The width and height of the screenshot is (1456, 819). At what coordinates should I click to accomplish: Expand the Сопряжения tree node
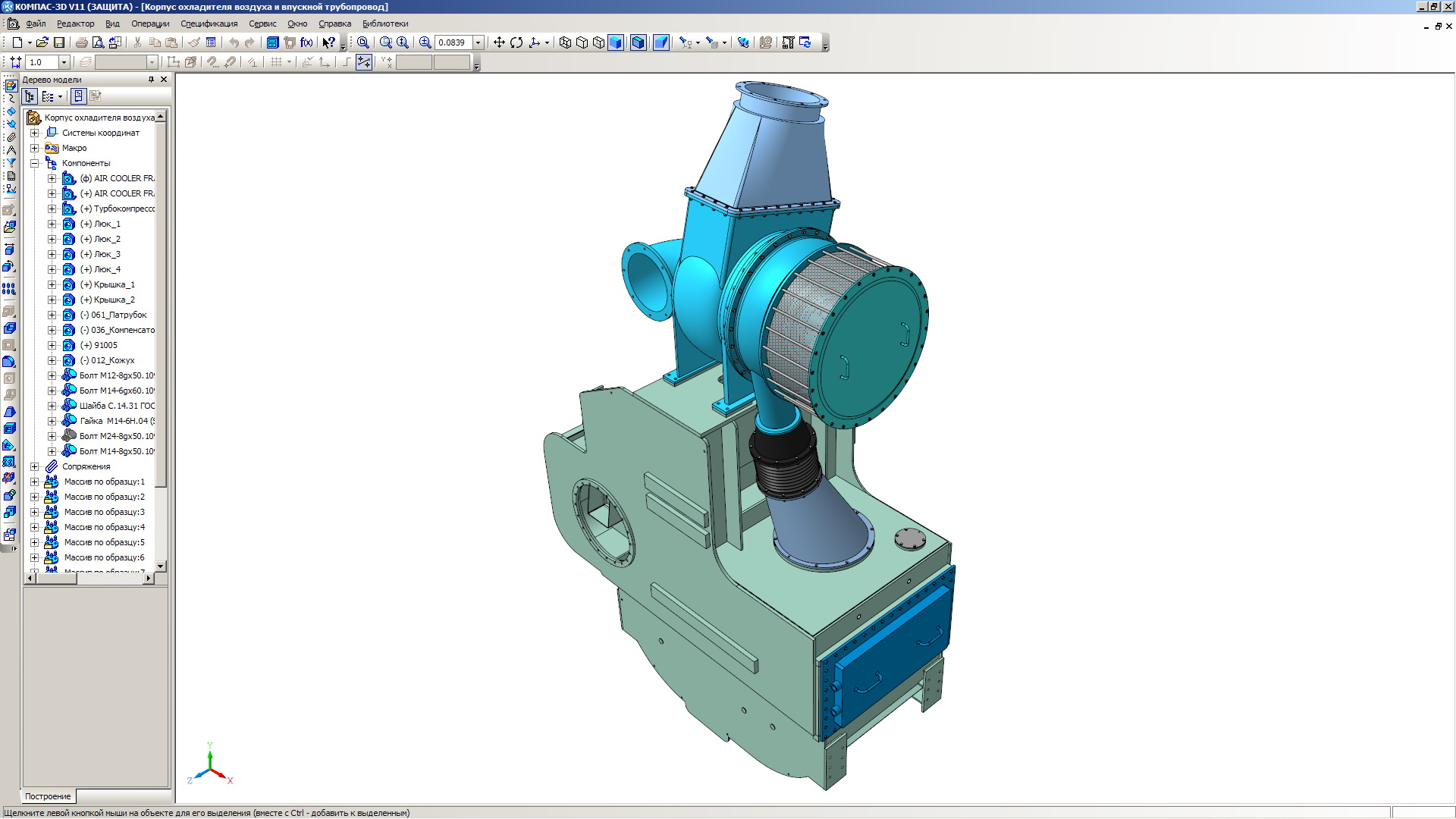[x=34, y=466]
